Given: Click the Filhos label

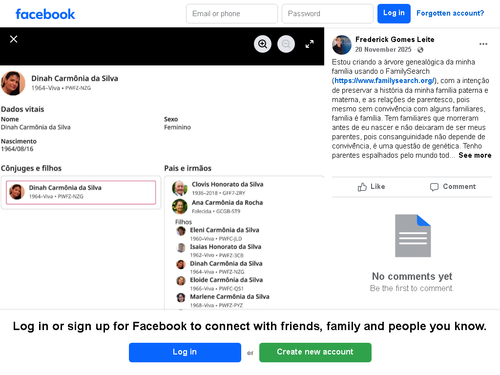Looking at the screenshot, I should 183,222.
